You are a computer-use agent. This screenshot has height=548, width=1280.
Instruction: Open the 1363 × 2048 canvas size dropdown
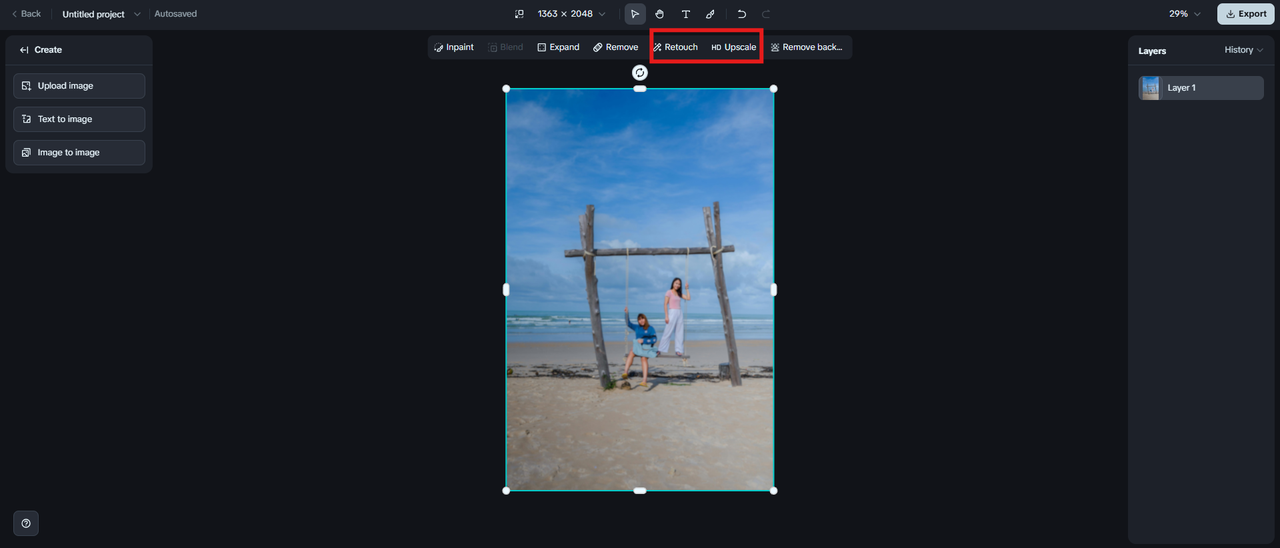click(571, 14)
